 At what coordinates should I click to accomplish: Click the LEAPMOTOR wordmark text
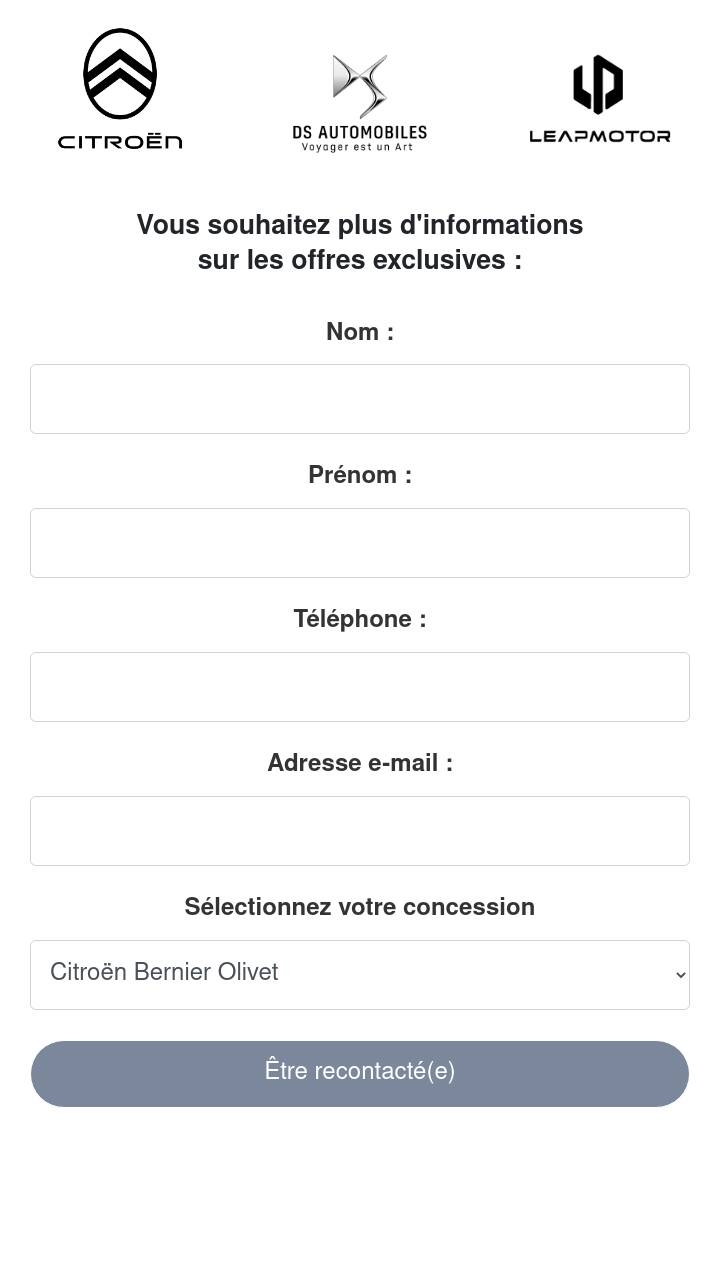(x=600, y=136)
